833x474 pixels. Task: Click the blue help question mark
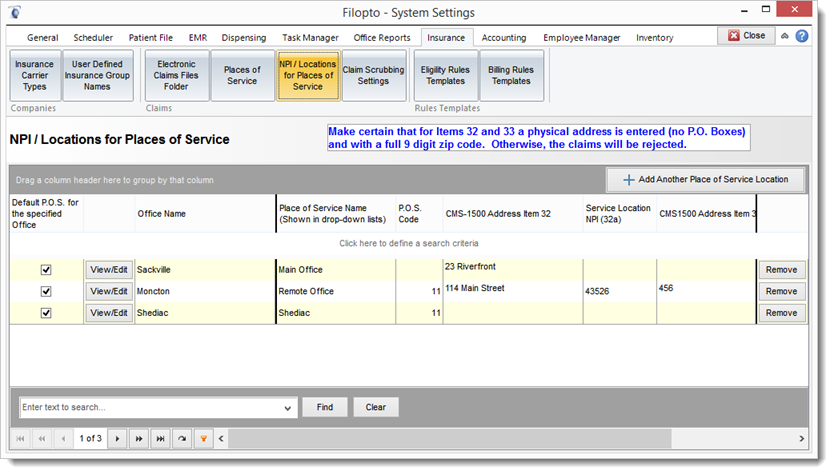[801, 36]
